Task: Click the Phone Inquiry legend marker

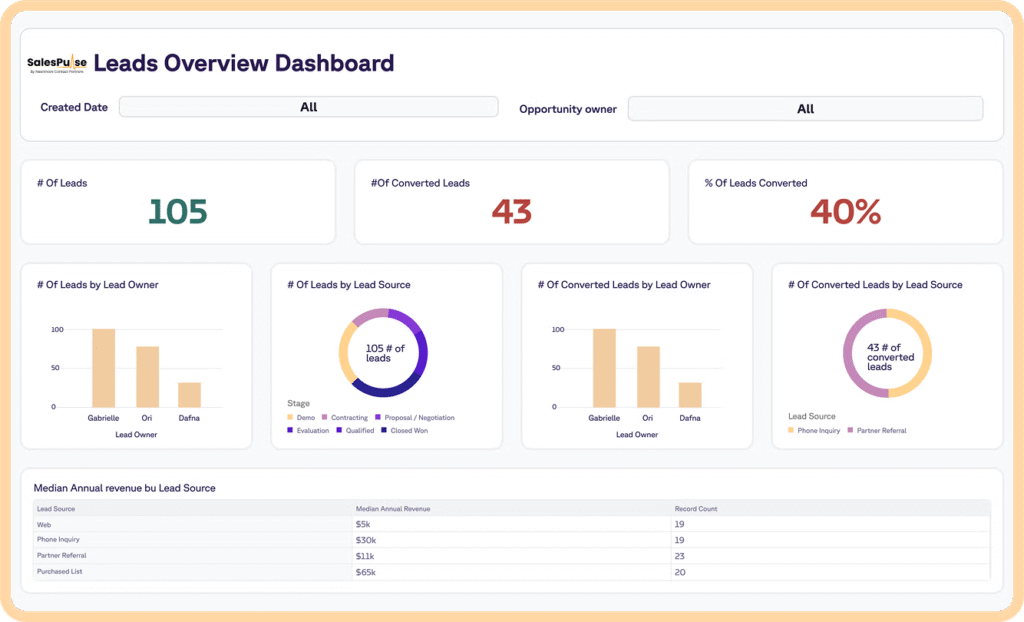Action: pos(792,431)
